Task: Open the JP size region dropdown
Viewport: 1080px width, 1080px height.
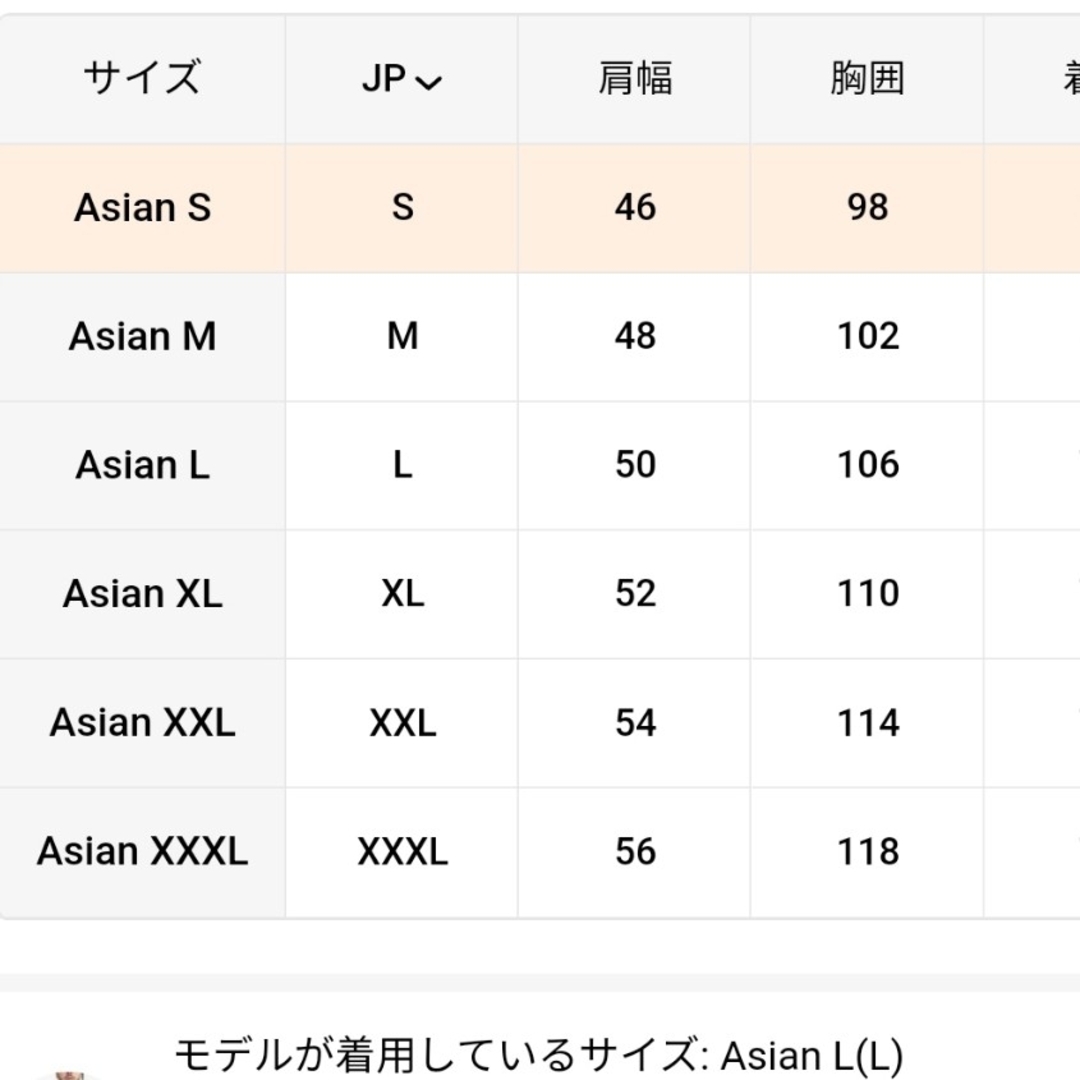Action: [x=402, y=78]
